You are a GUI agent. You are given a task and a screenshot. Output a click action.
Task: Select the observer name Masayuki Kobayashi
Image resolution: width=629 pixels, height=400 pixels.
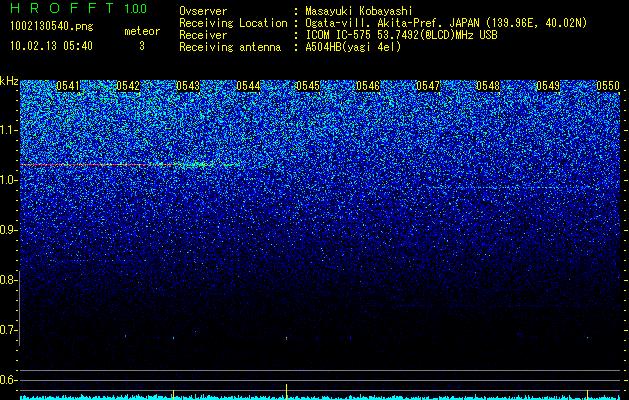(359, 12)
